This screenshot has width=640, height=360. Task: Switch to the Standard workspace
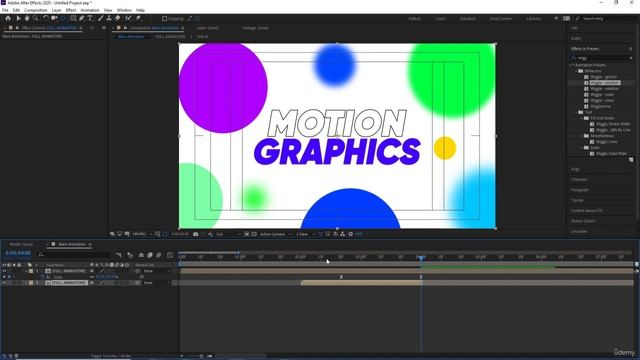coord(468,19)
